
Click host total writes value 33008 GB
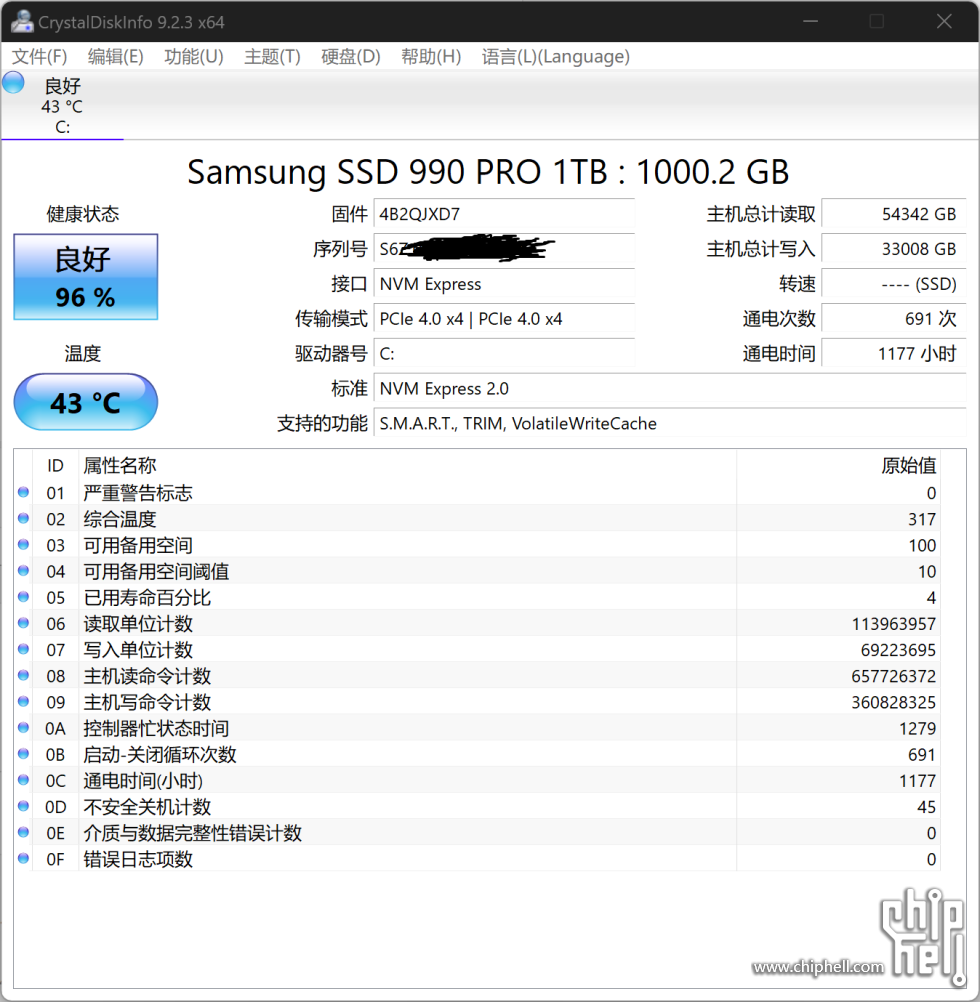click(x=894, y=249)
